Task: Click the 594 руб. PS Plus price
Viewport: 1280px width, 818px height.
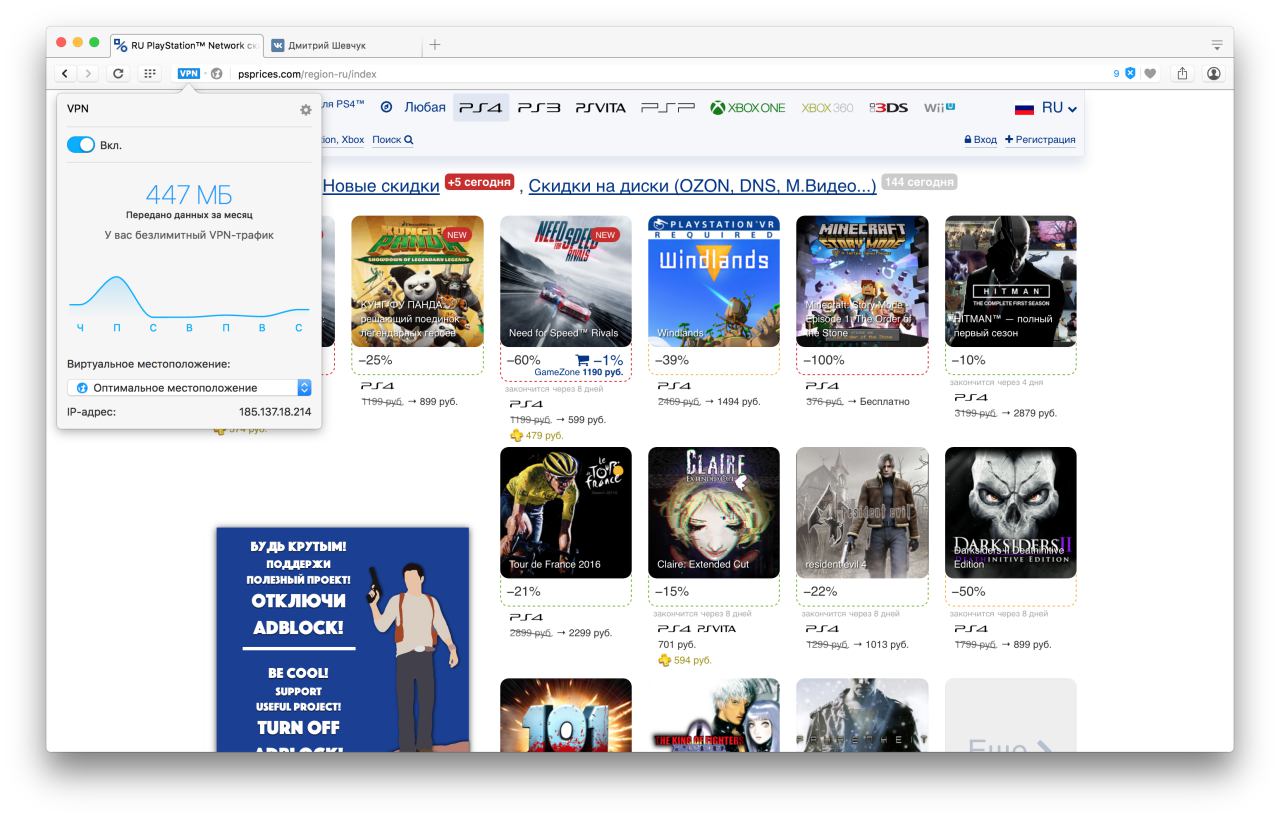Action: pos(684,660)
